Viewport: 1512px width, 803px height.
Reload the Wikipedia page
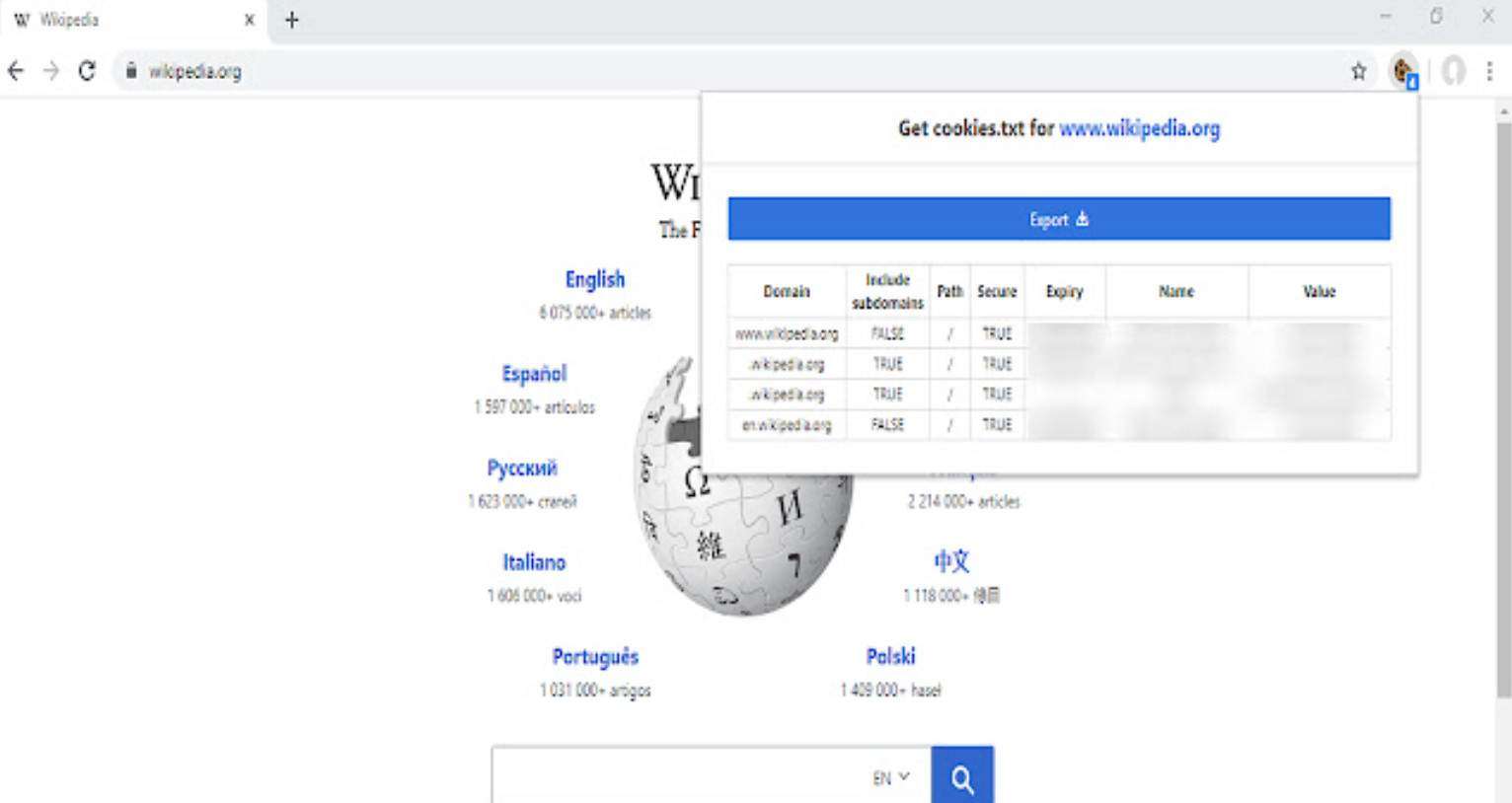coord(87,71)
